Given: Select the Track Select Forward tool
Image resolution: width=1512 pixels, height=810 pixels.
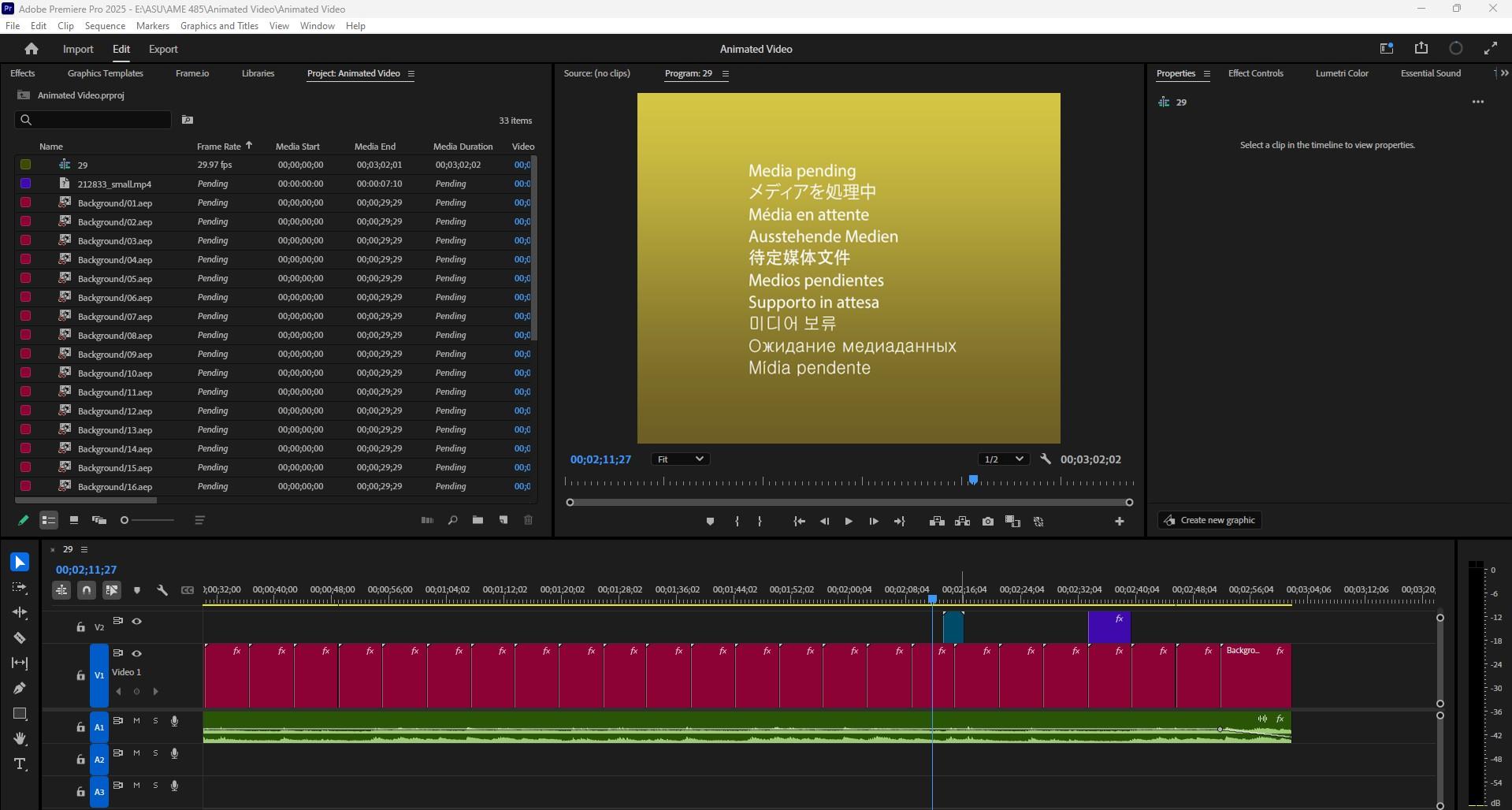Looking at the screenshot, I should (x=20, y=587).
